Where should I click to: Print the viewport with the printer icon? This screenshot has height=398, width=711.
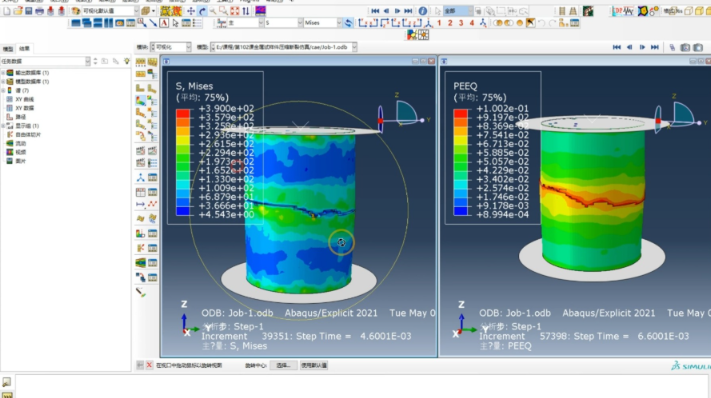click(39, 11)
